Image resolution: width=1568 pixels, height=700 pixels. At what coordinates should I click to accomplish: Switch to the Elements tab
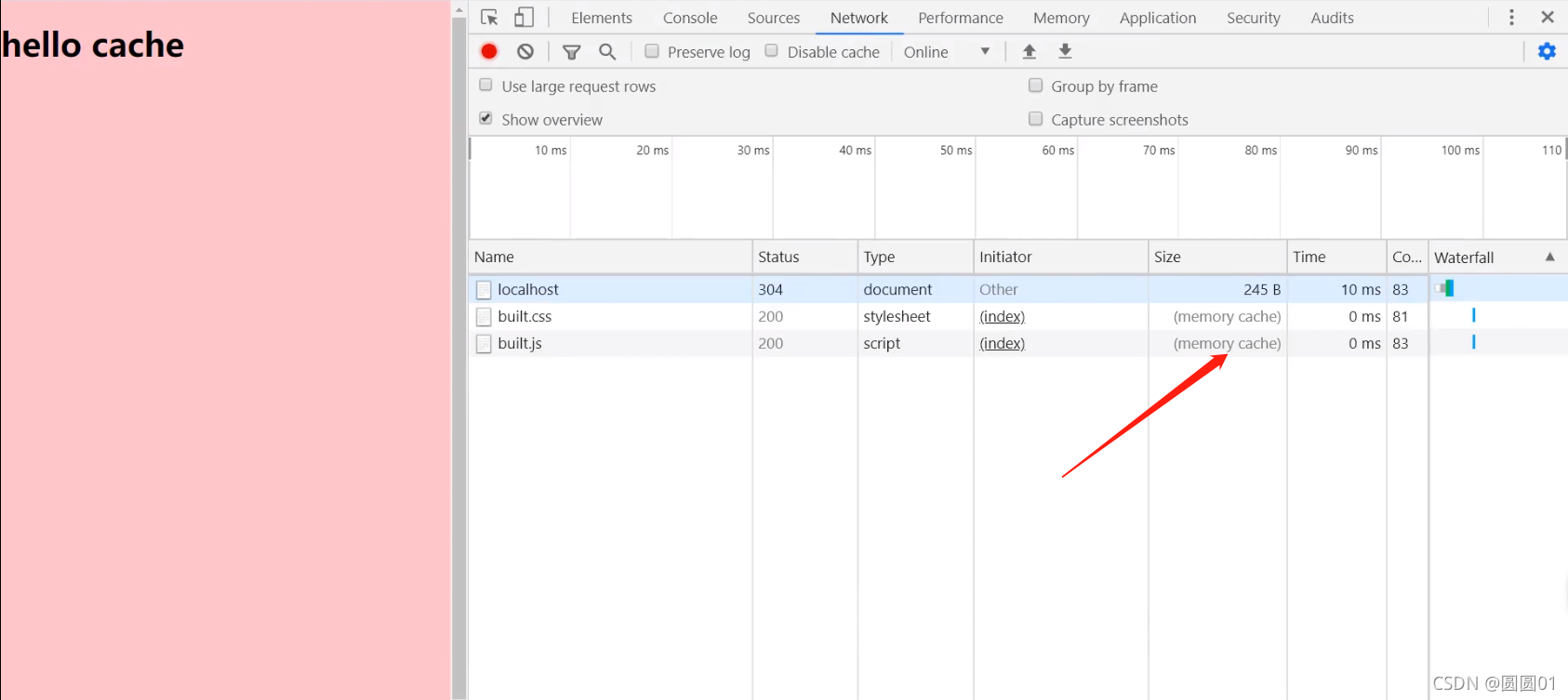pyautogui.click(x=602, y=18)
